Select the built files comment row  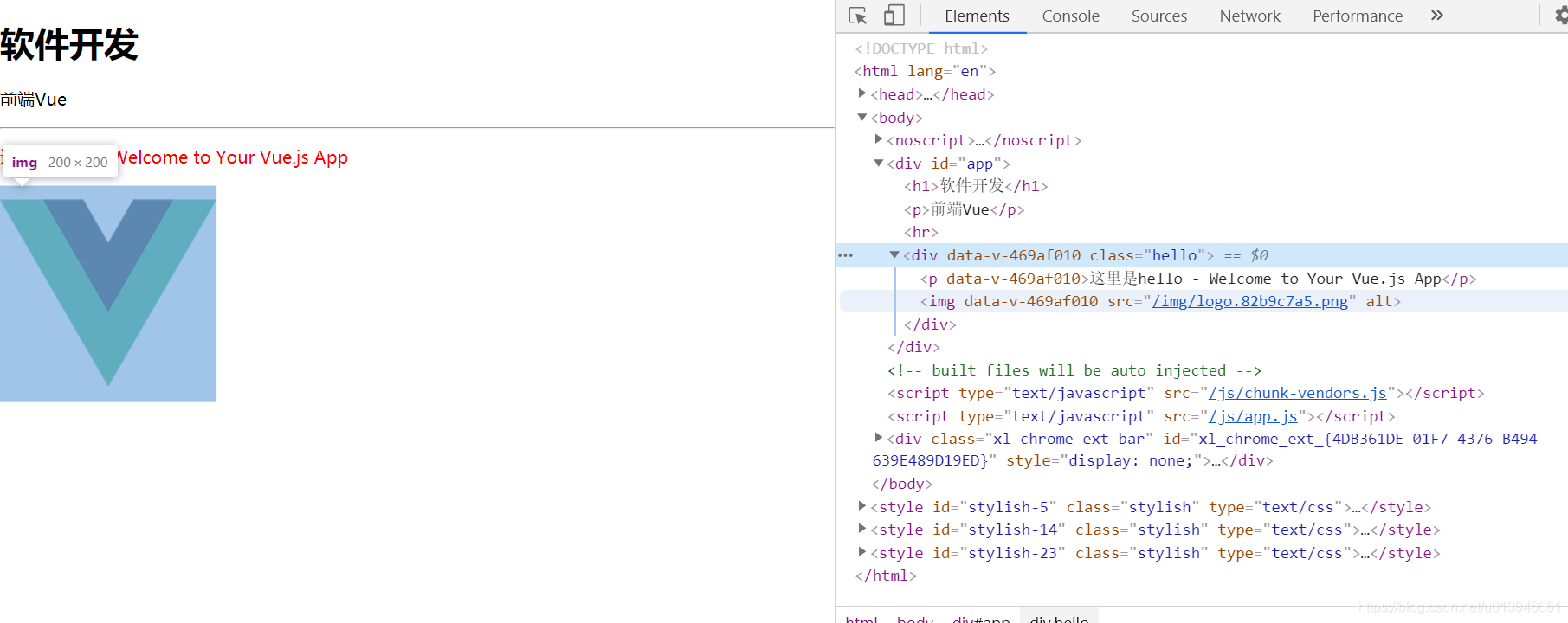click(1074, 370)
